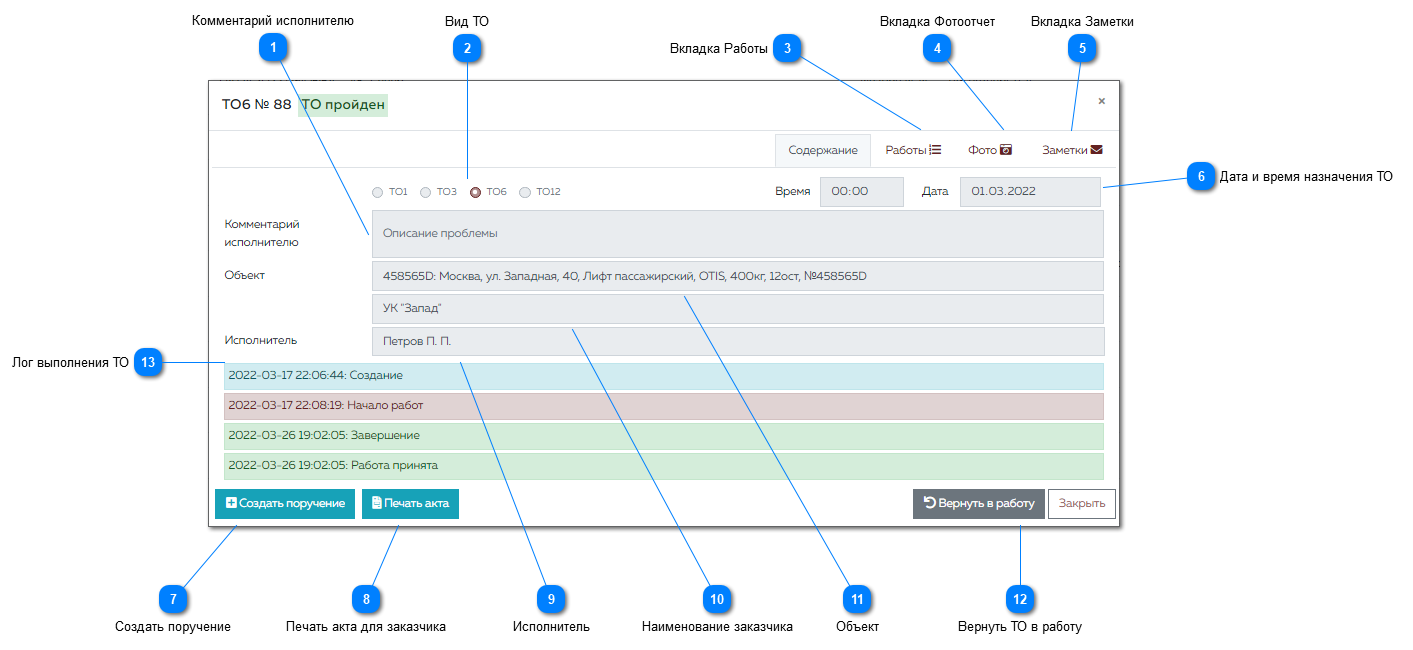Click the "Объект" field label inside the dialog

click(245, 275)
